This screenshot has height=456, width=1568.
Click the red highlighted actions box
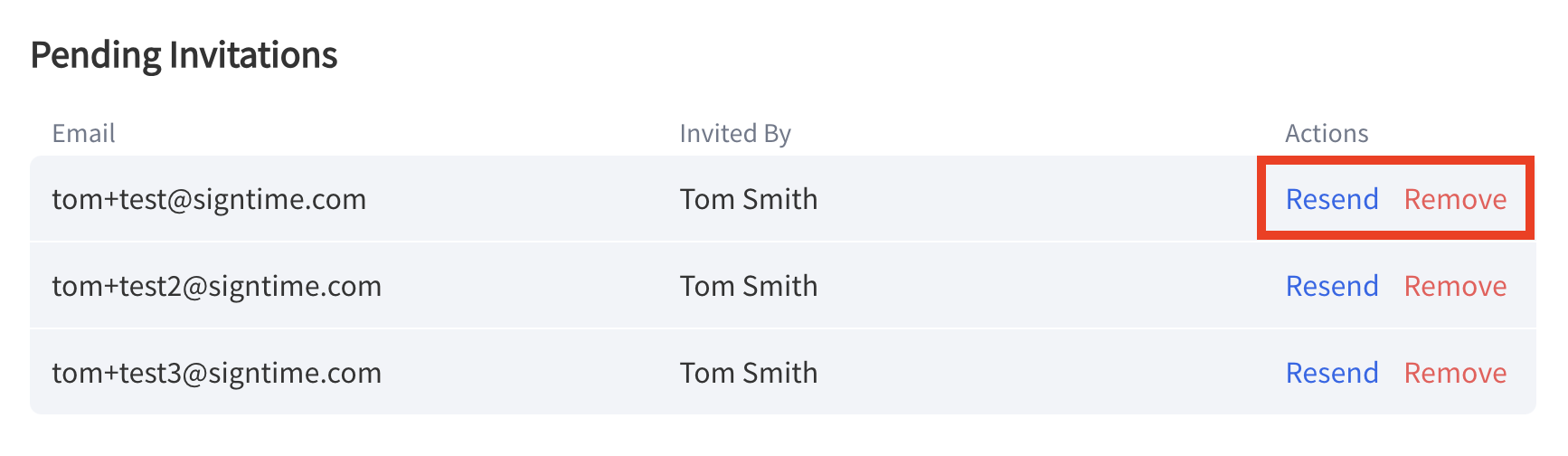pyautogui.click(x=1395, y=198)
